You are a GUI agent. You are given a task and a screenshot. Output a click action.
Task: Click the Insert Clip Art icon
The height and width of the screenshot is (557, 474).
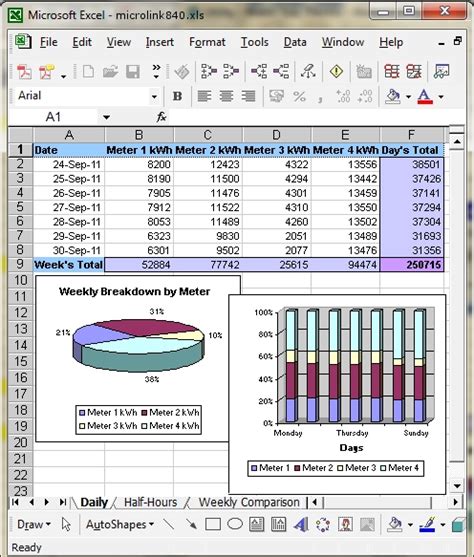pyautogui.click(x=345, y=524)
